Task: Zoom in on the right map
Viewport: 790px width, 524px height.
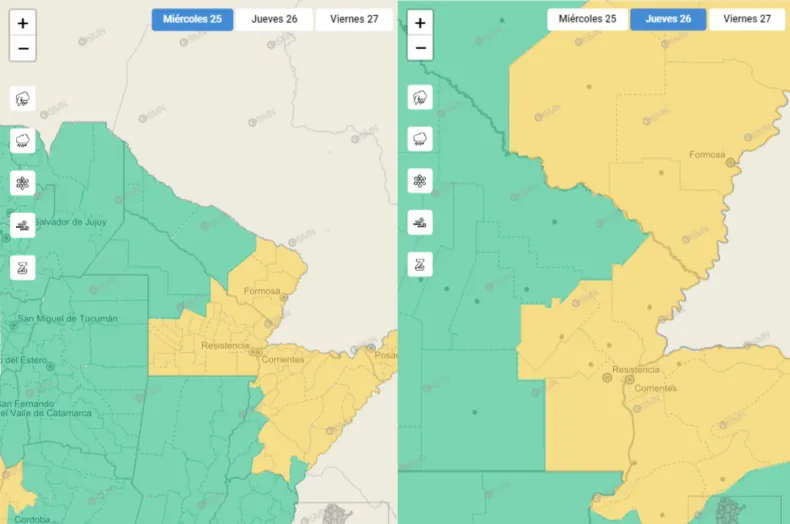Action: [421, 23]
